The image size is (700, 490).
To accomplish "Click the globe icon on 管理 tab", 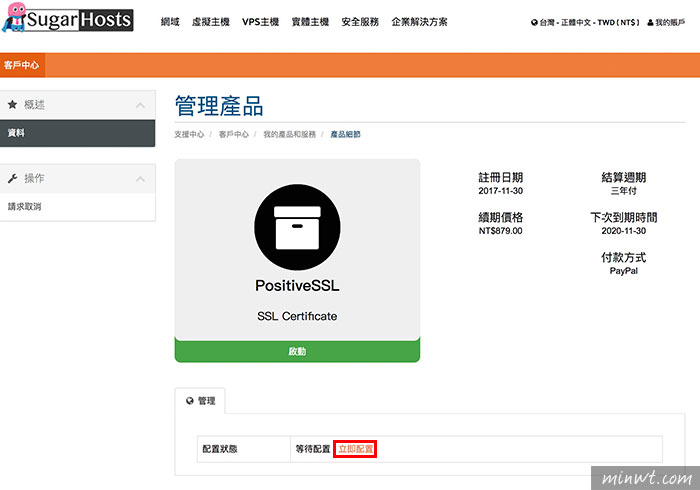I will pos(190,401).
